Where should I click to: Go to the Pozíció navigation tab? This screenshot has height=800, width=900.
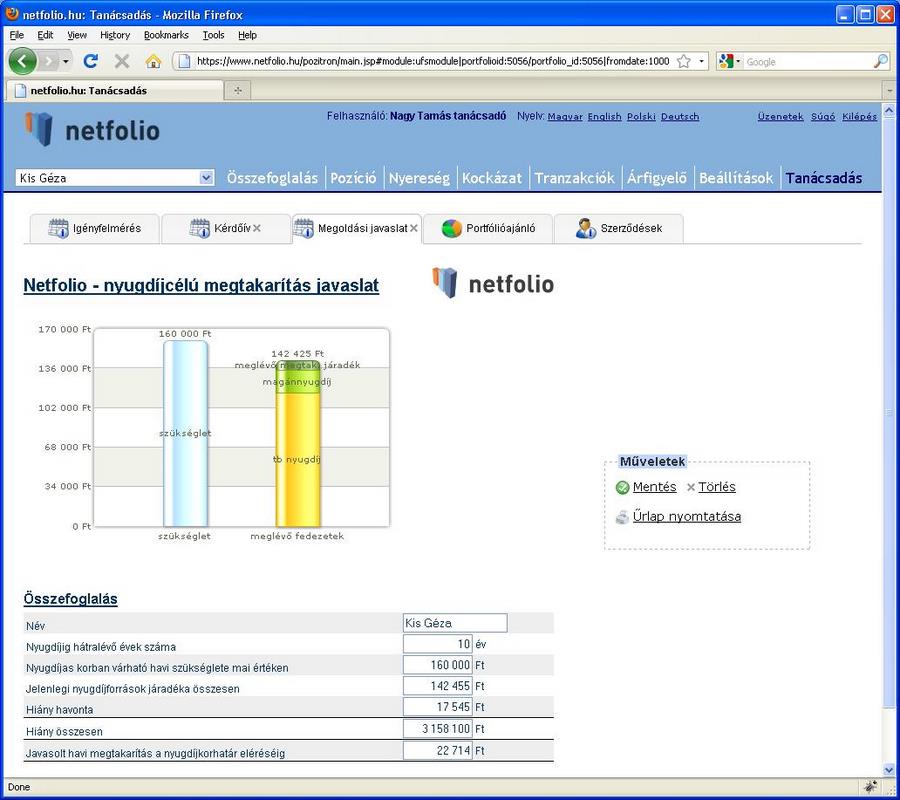pyautogui.click(x=353, y=178)
